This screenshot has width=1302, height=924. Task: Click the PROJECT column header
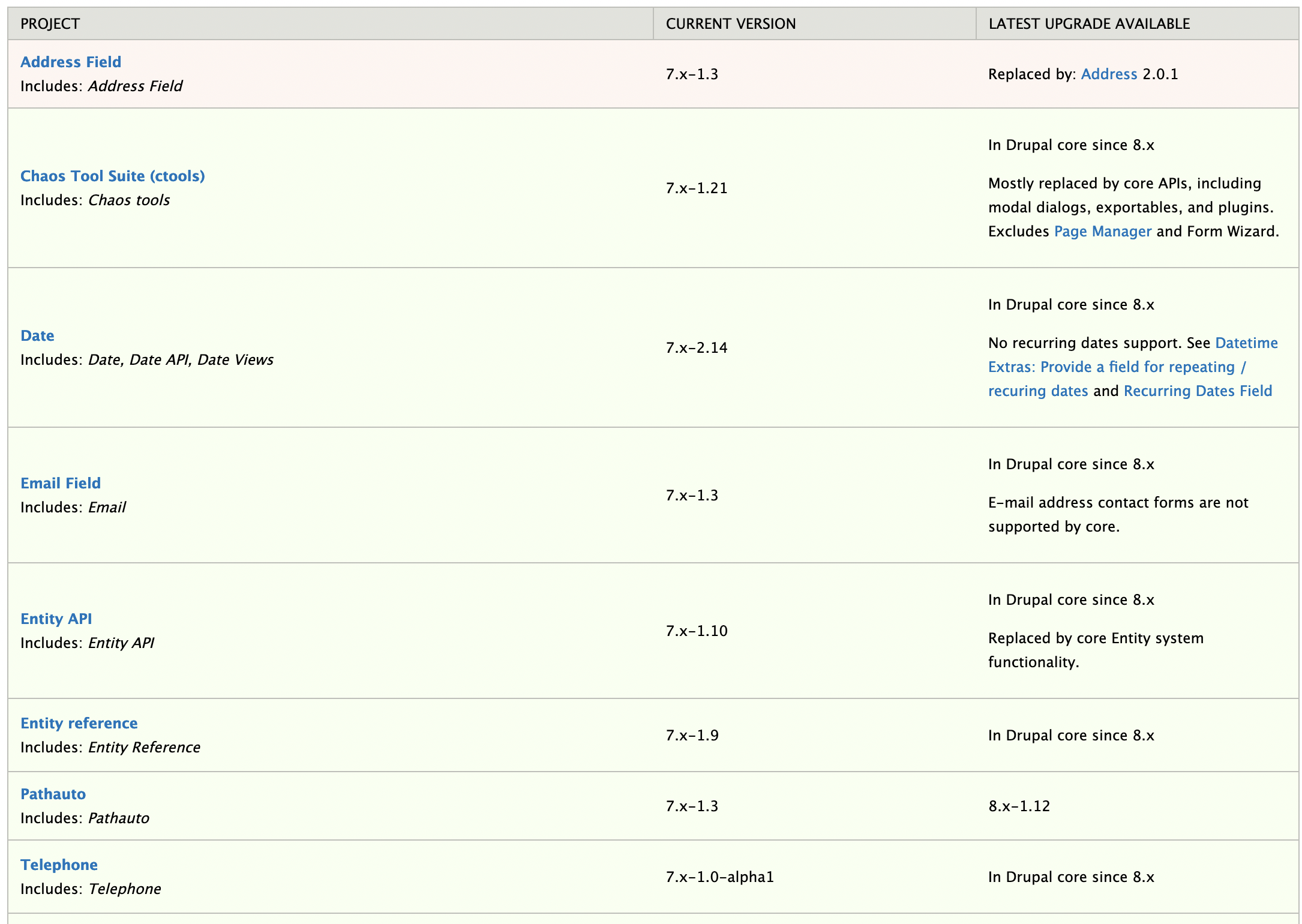point(50,24)
